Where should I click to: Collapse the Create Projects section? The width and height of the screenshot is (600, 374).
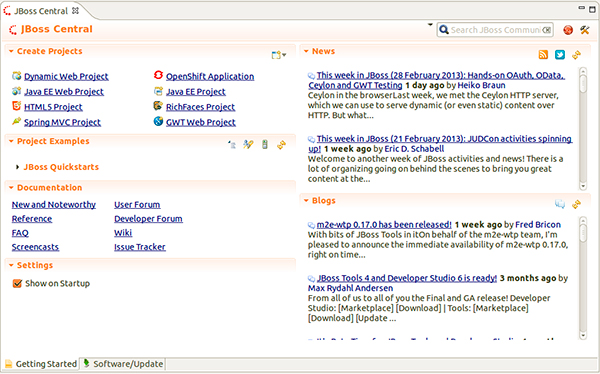pyautogui.click(x=11, y=51)
